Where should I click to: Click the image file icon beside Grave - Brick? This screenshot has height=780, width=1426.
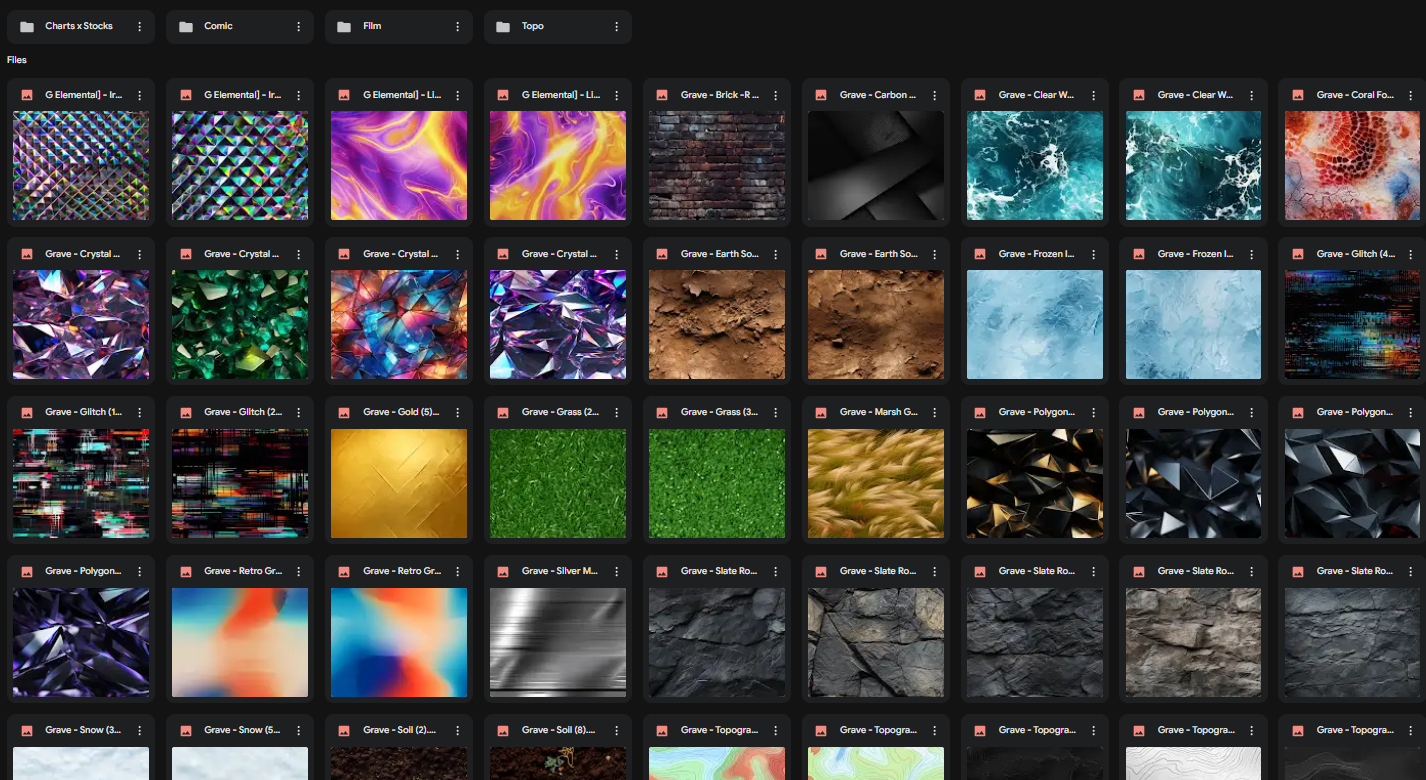pos(662,95)
